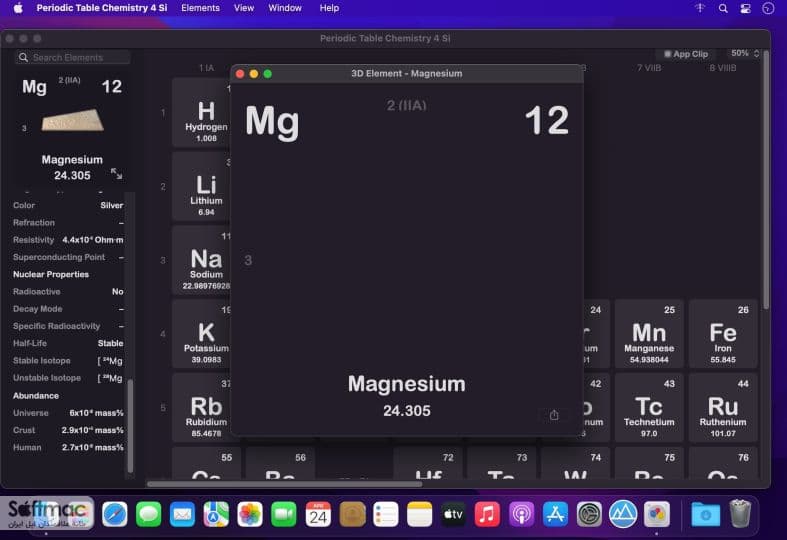
Task: Open Spotlight search in menu bar
Action: coord(723,9)
